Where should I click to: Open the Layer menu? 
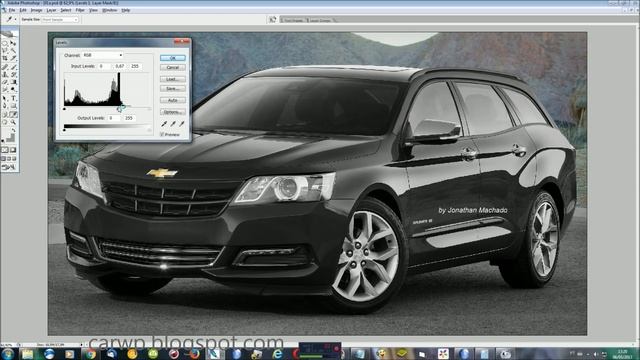click(x=51, y=10)
